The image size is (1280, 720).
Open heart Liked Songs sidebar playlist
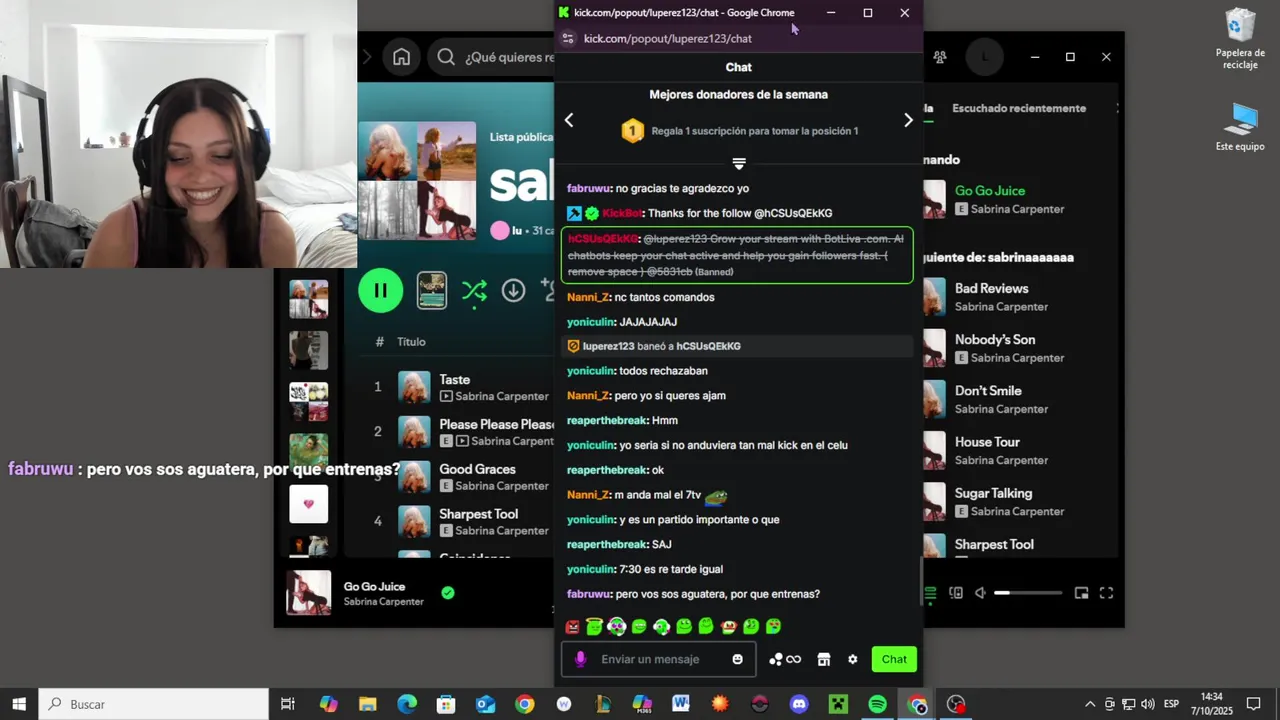coord(308,504)
